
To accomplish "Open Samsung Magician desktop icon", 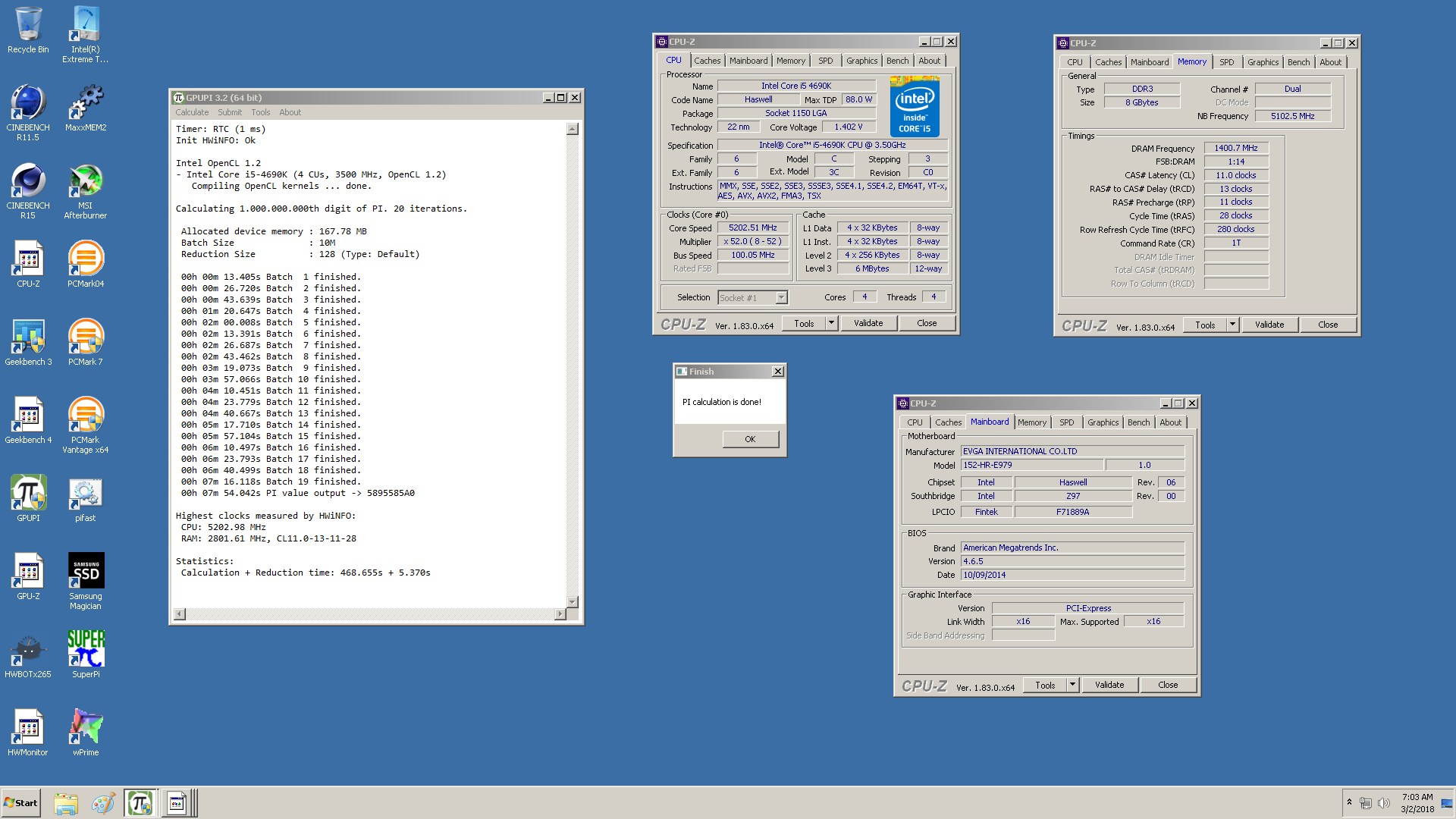I will (x=85, y=581).
